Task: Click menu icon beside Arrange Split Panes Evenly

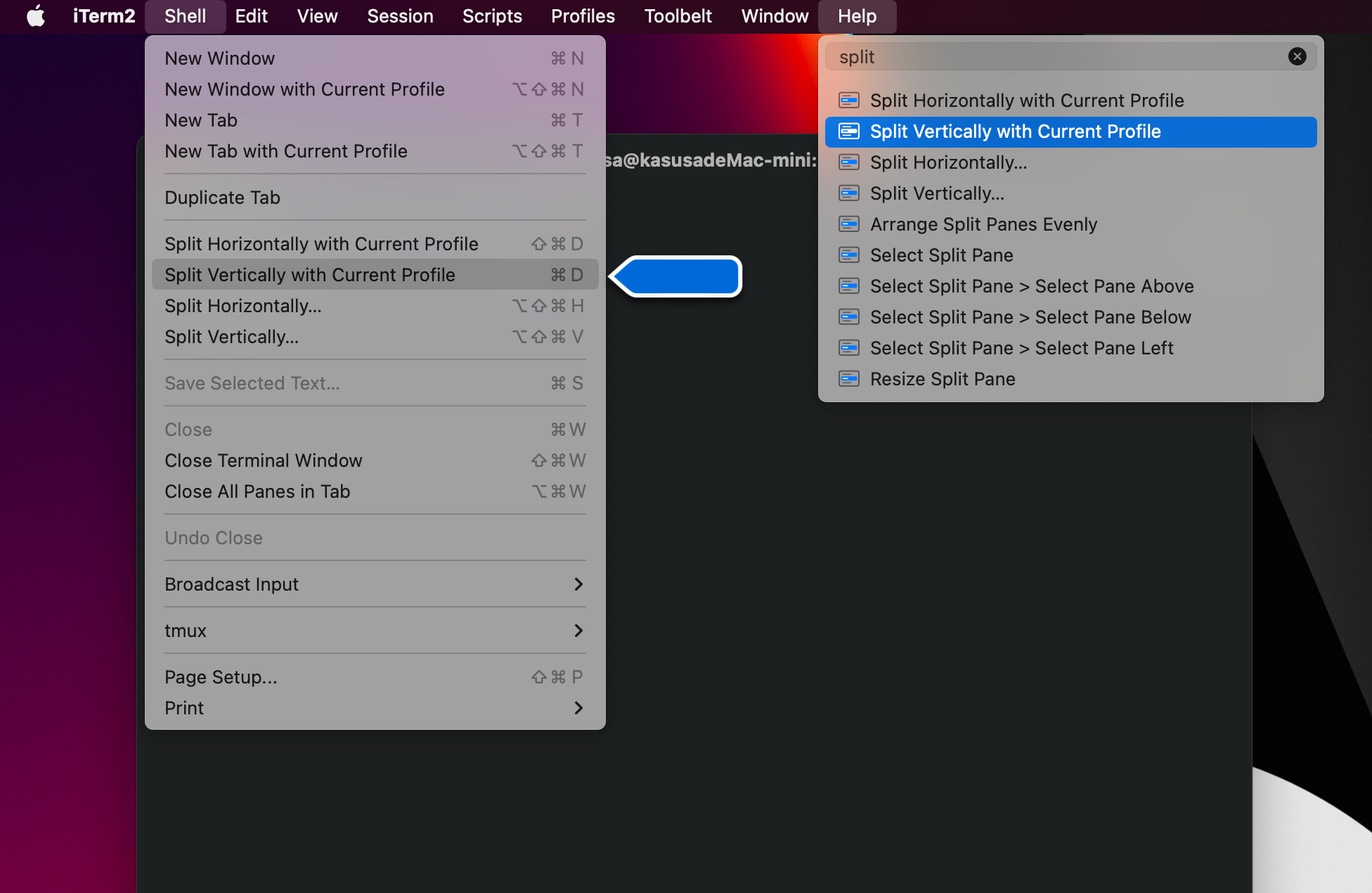Action: 849,224
